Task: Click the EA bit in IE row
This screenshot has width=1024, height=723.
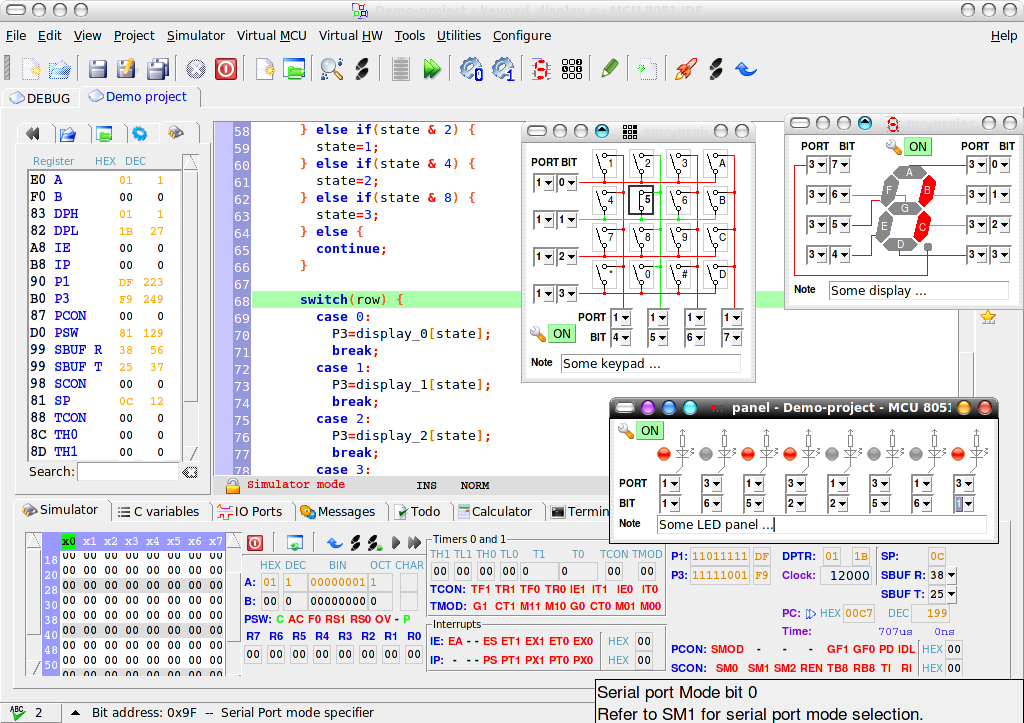Action: point(455,642)
